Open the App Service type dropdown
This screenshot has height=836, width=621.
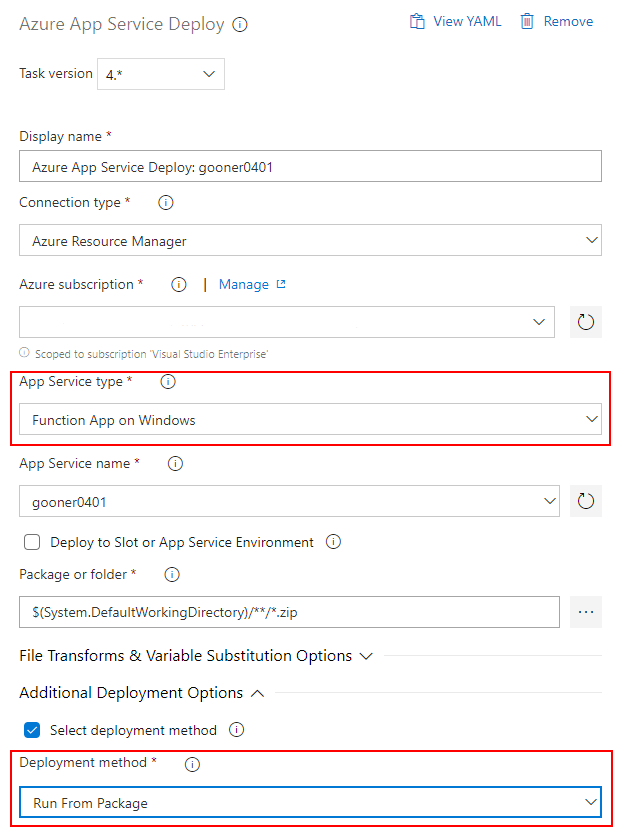point(310,420)
